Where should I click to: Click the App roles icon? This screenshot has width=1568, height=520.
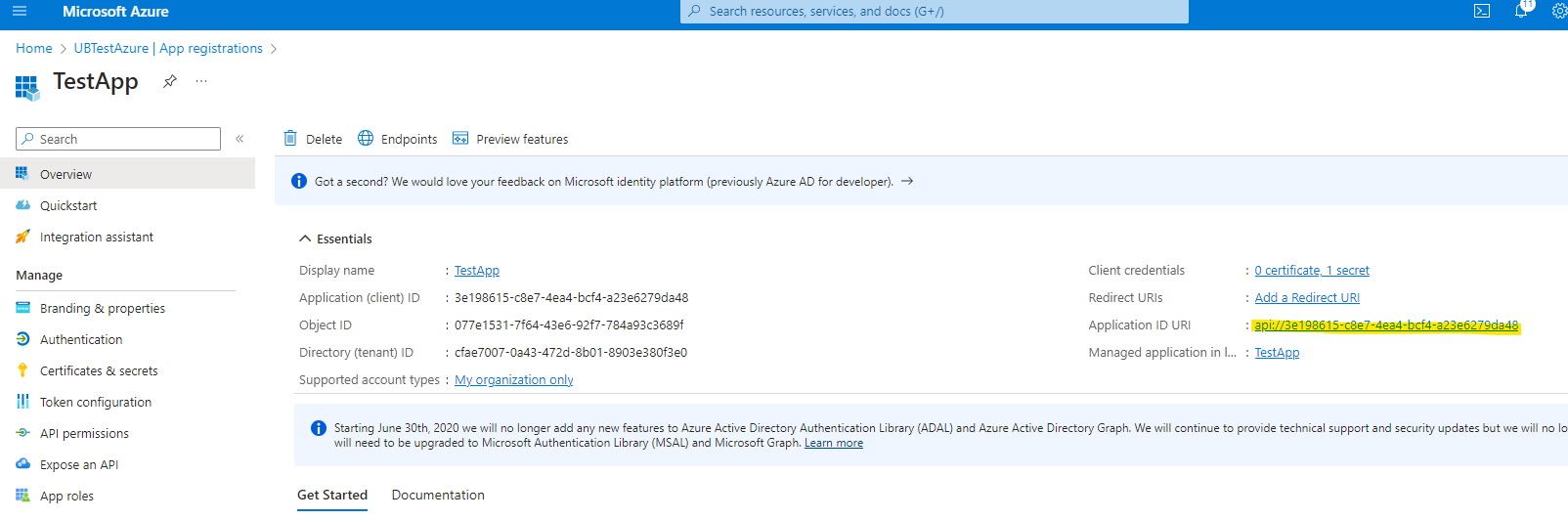coord(22,496)
